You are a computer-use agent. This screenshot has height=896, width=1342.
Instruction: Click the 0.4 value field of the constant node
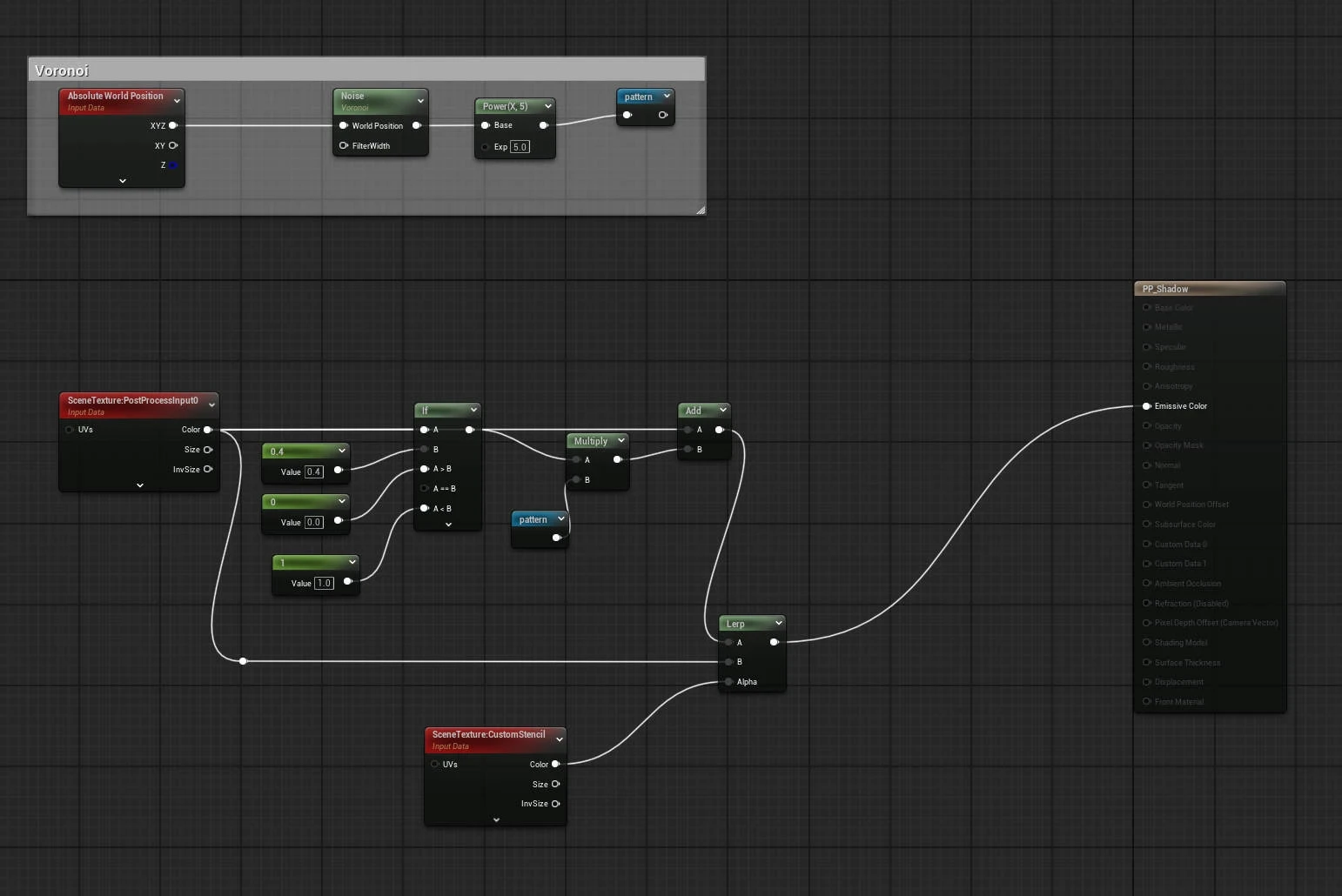[313, 471]
